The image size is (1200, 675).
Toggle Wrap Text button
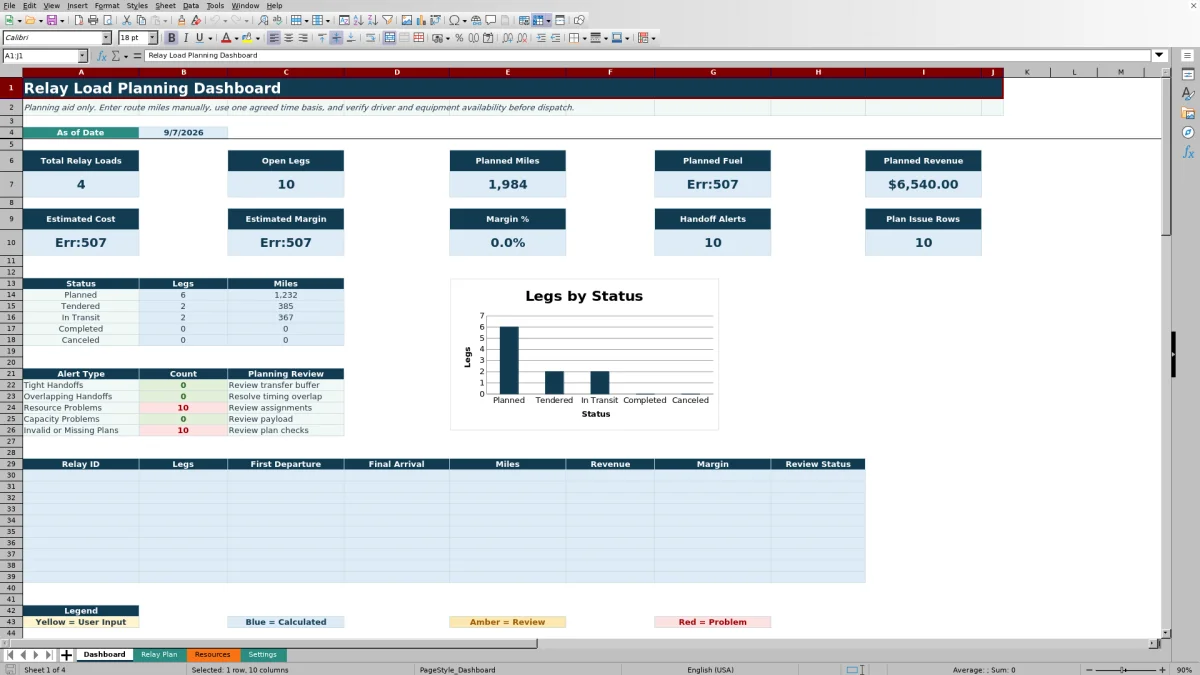click(370, 38)
